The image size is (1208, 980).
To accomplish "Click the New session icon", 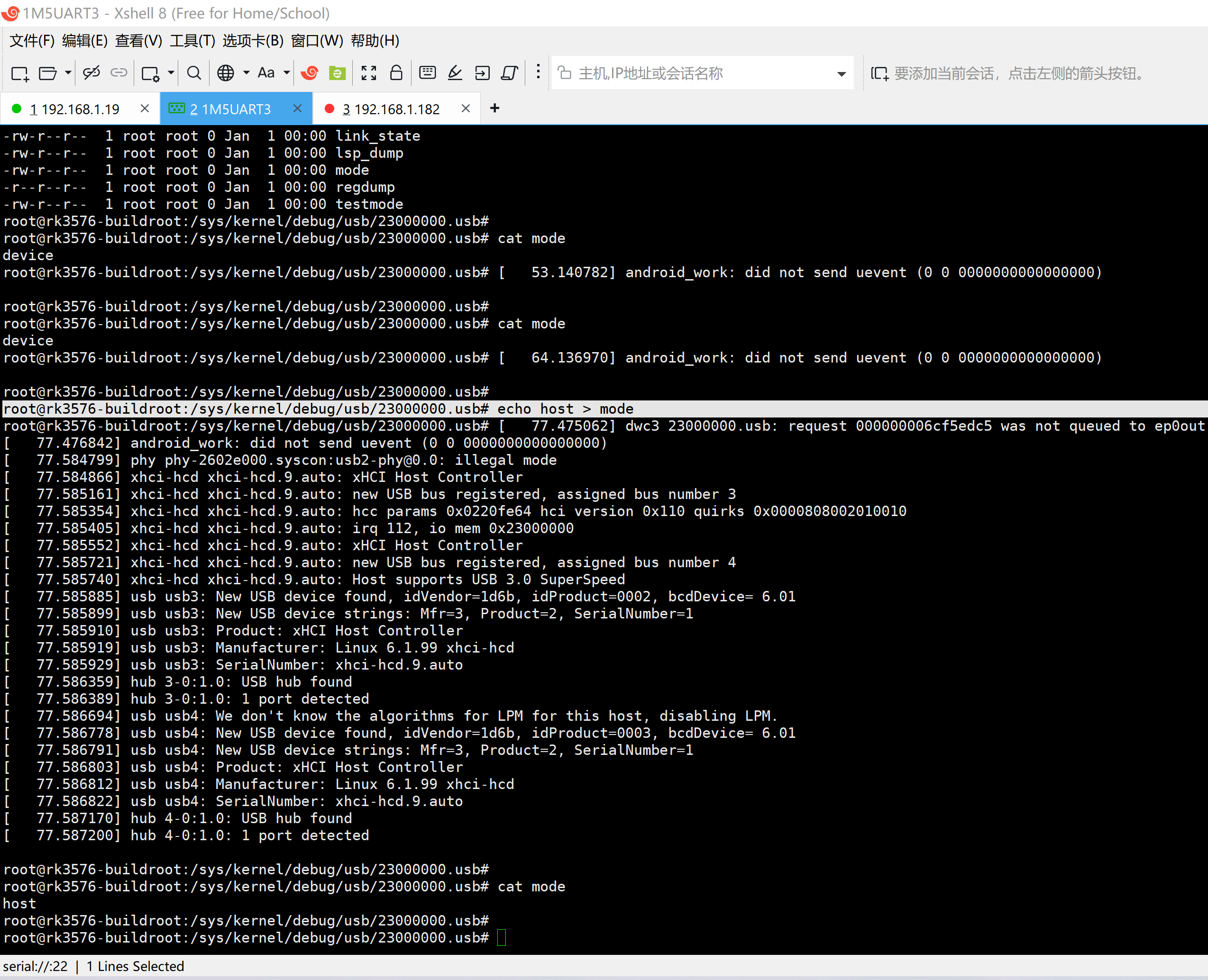I will click(x=20, y=73).
